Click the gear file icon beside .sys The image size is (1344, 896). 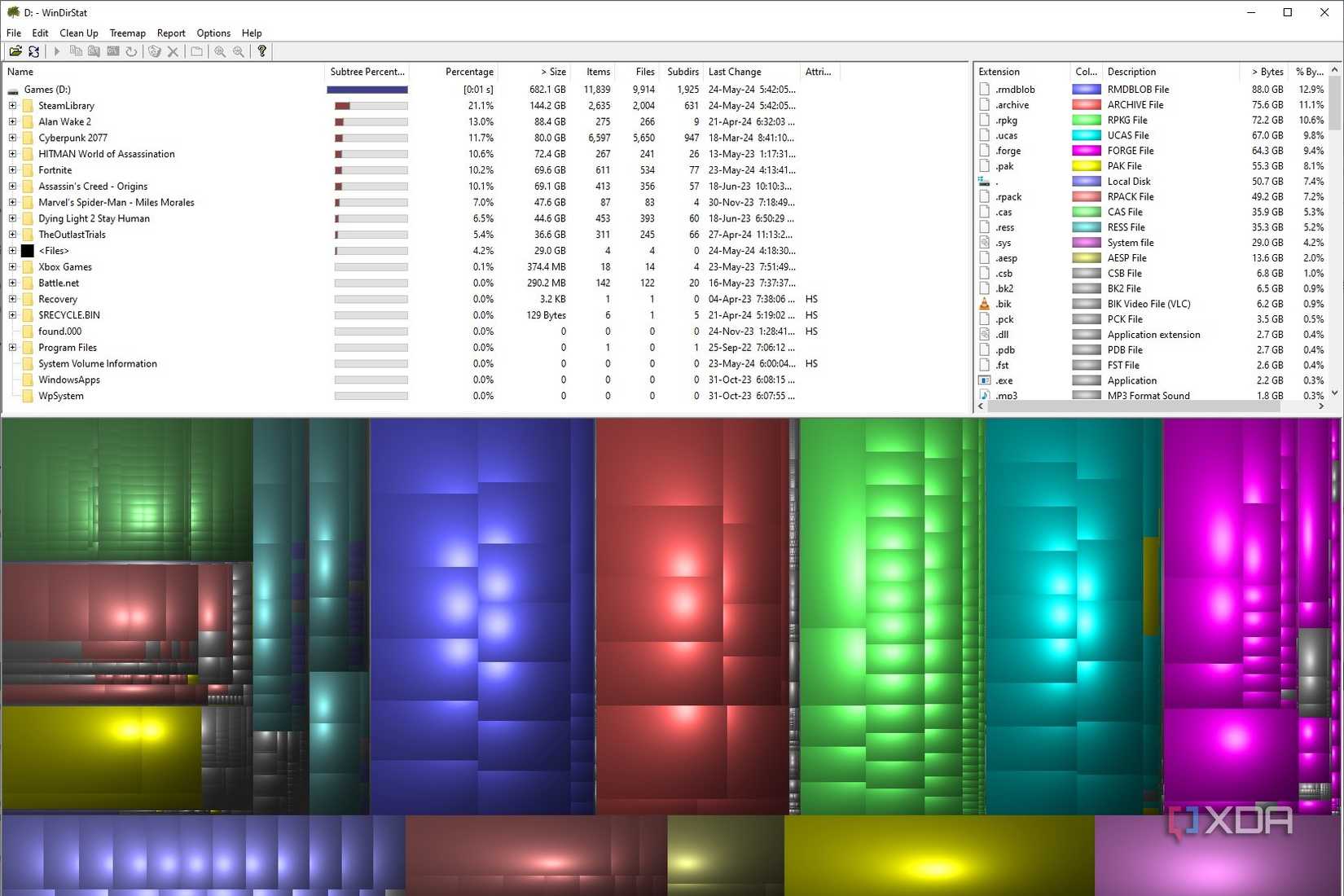pyautogui.click(x=985, y=243)
